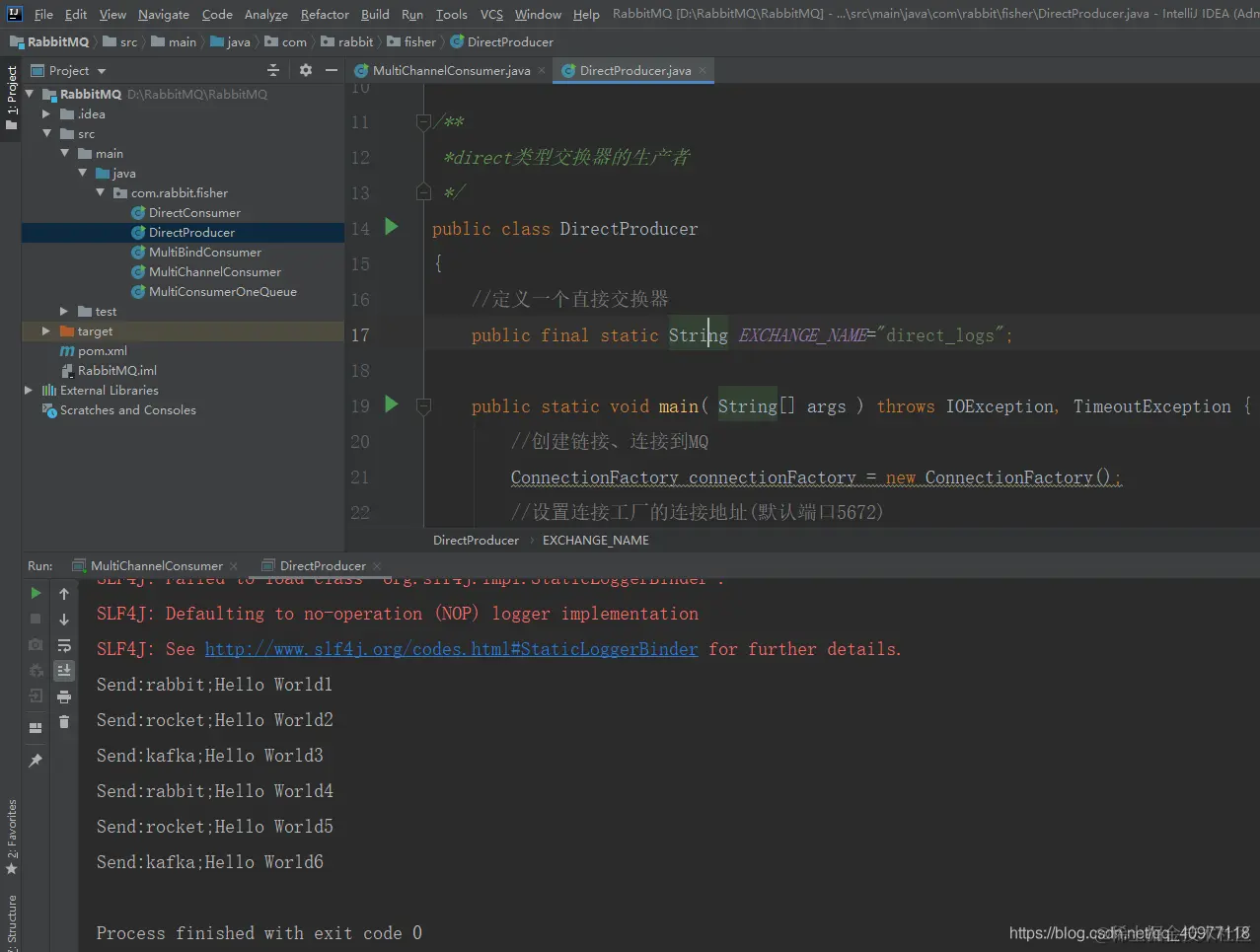Collapse the com.rabbit.fisher package
1260x952 pixels.
[100, 192]
